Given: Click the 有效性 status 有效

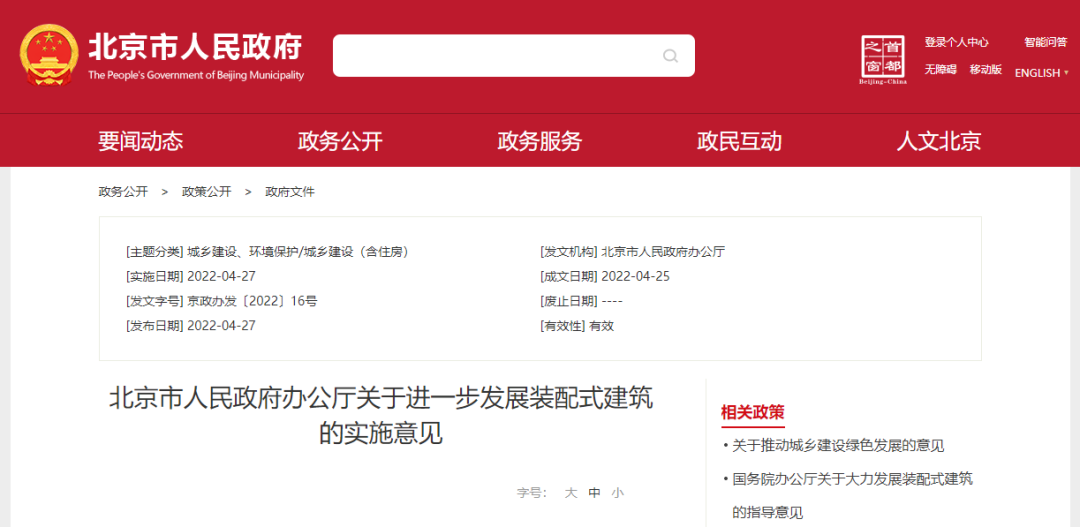Looking at the screenshot, I should [601, 326].
